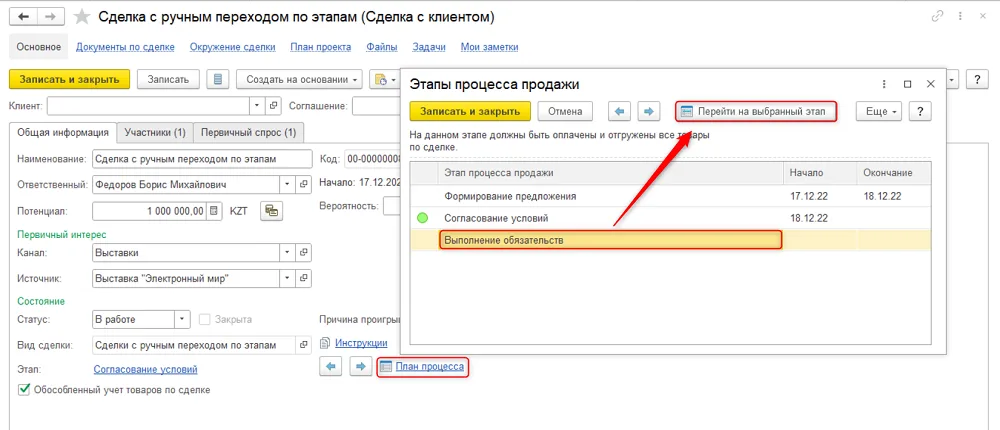
Task: Open Файлы section
Action: click(x=382, y=47)
